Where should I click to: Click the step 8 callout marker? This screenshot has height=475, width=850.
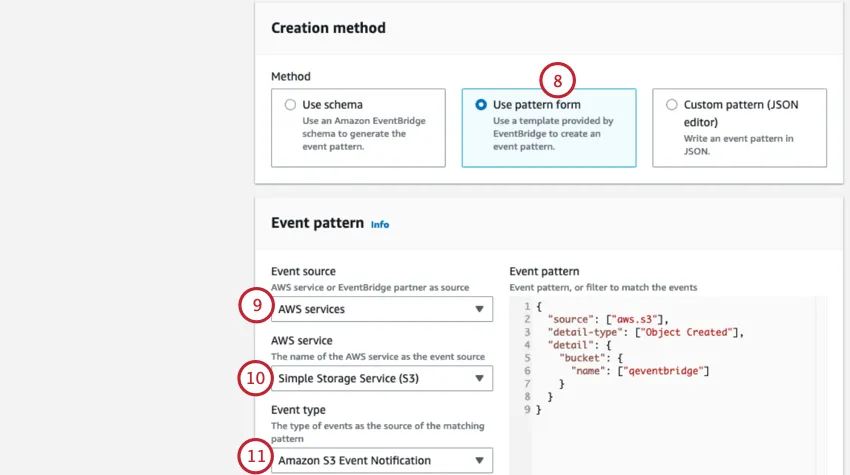(558, 78)
